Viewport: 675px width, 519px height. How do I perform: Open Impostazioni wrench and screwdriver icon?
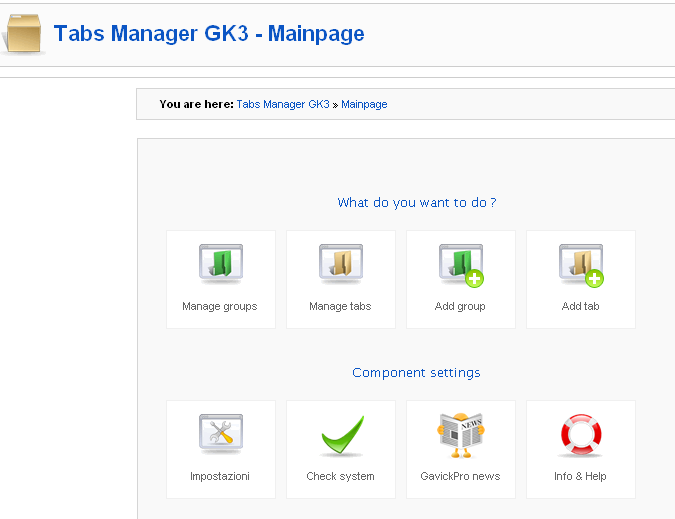pos(221,434)
